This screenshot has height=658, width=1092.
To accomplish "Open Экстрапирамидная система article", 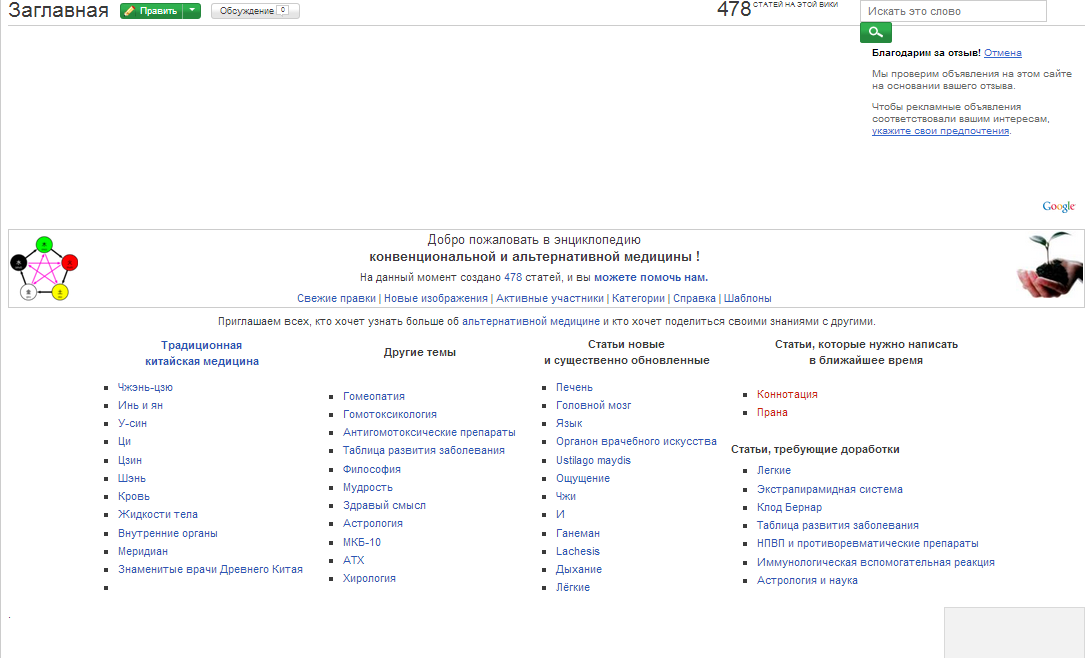I will tap(829, 489).
